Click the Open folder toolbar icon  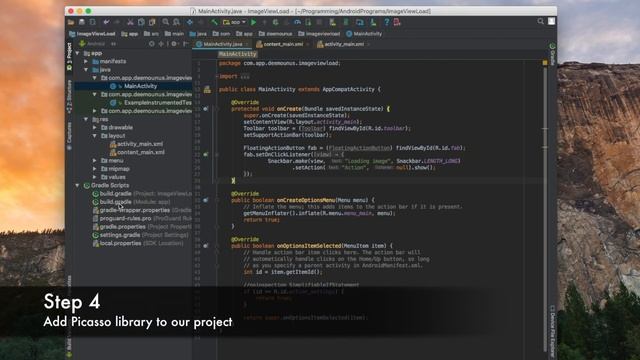71,22
